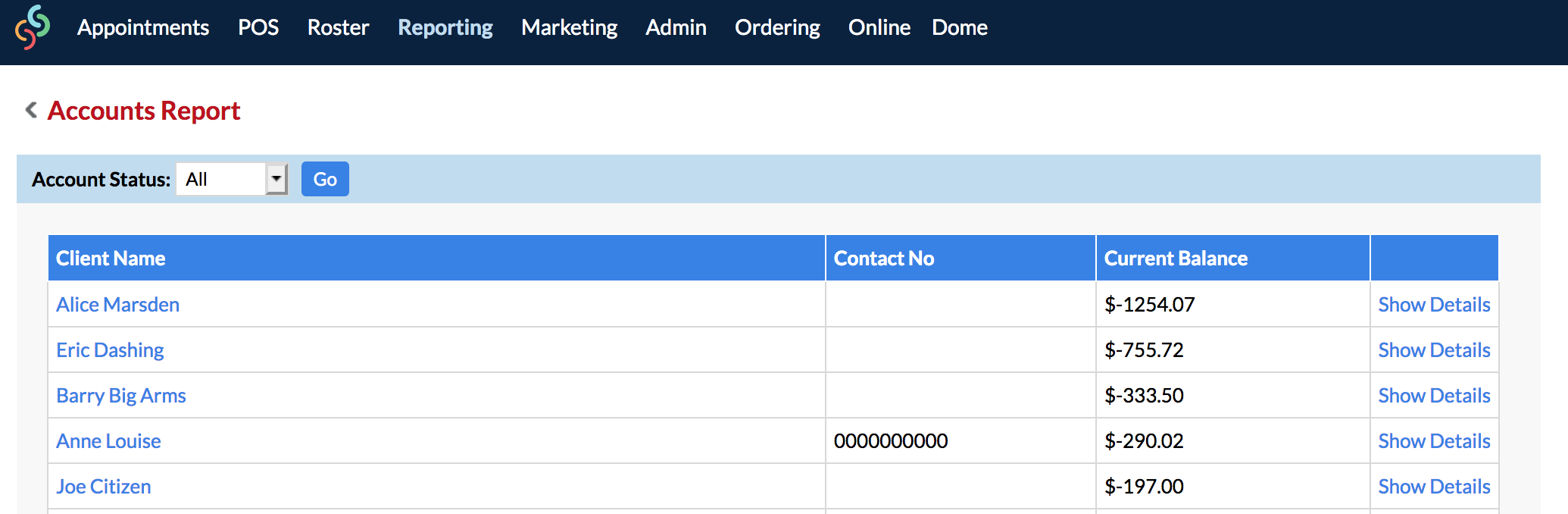Image resolution: width=1568 pixels, height=514 pixels.
Task: Show Details for Joe Citizen
Action: [1434, 486]
